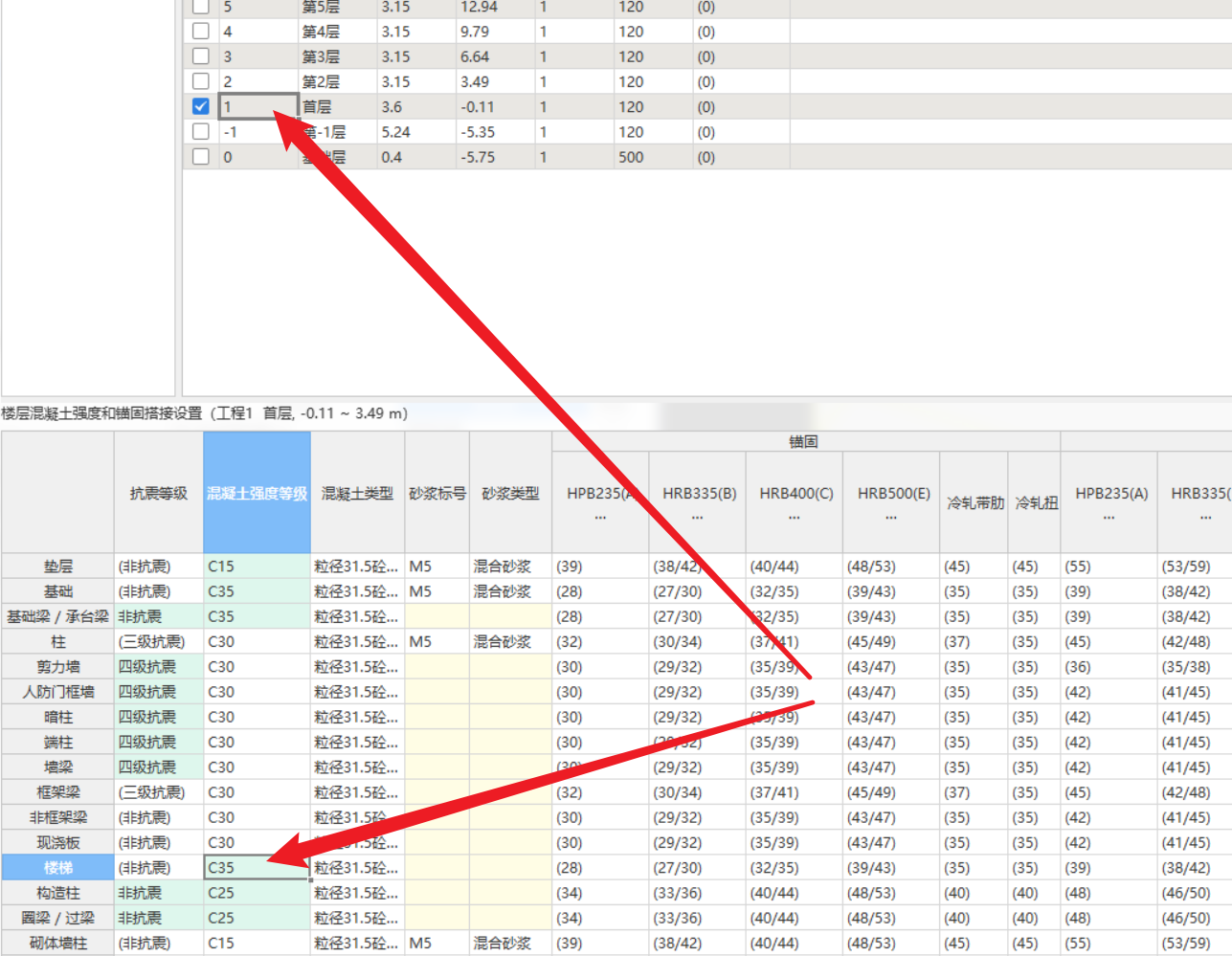Image resolution: width=1232 pixels, height=956 pixels.
Task: Select the 楼梯 row header
Action: point(58,868)
